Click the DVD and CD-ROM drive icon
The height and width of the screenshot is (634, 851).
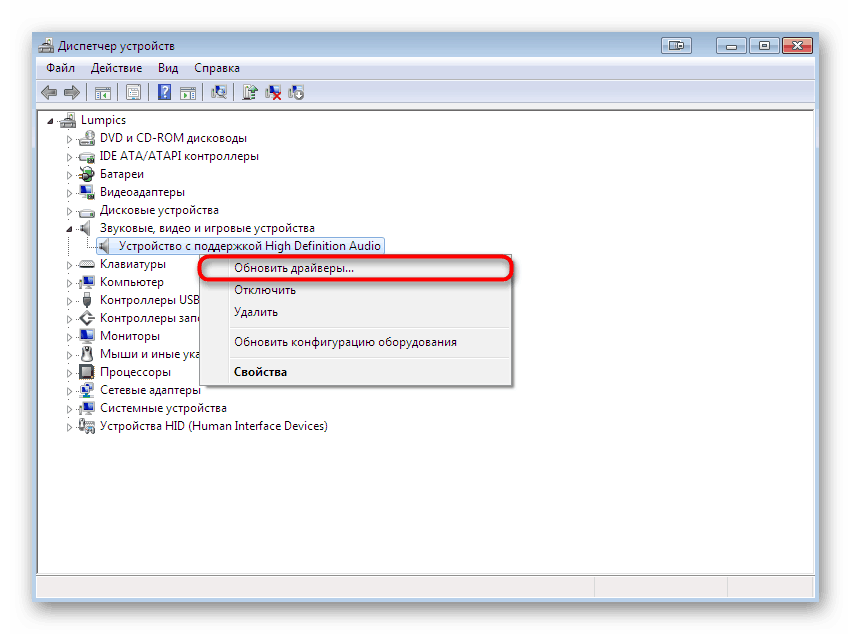pos(86,138)
